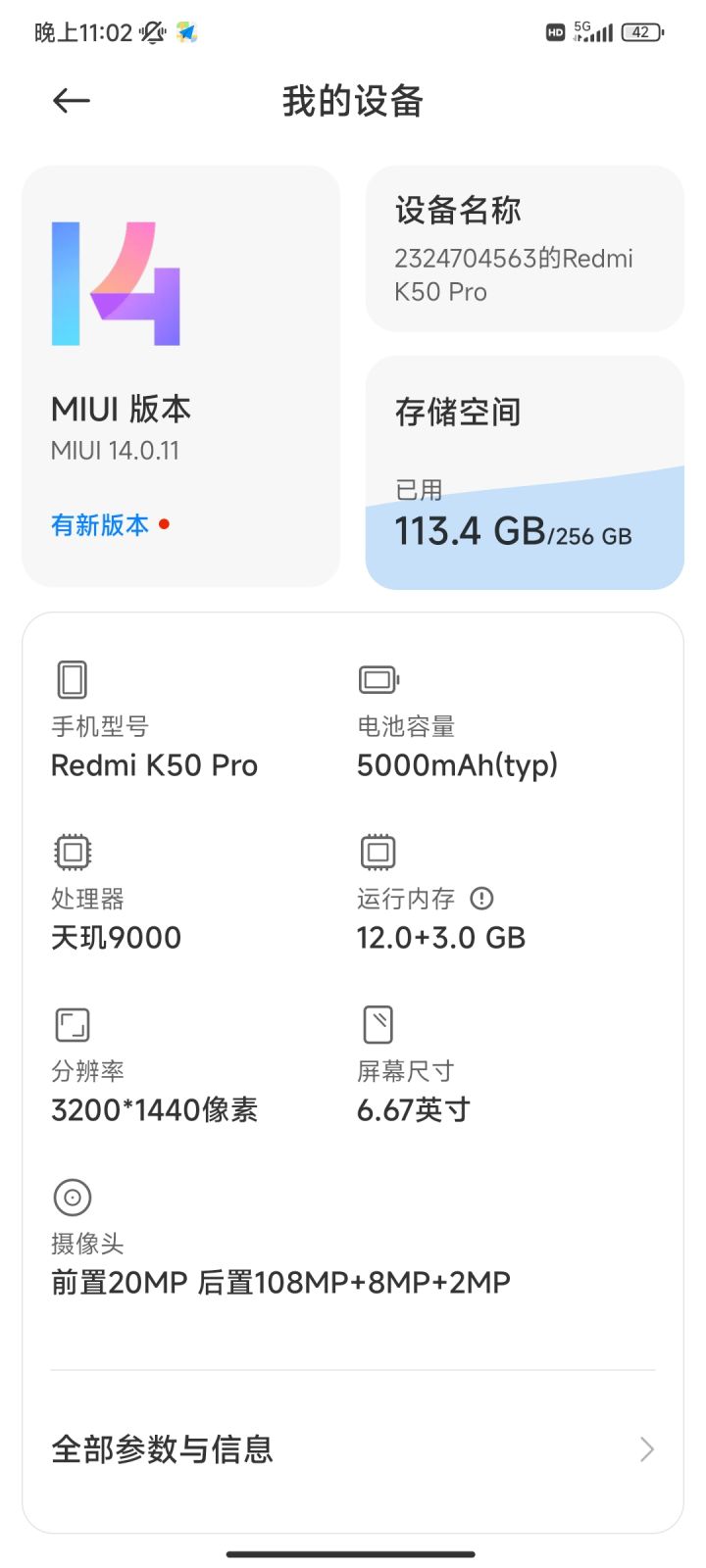Click the MIUI 14 logo
The height and width of the screenshot is (1568, 706).
[116, 284]
